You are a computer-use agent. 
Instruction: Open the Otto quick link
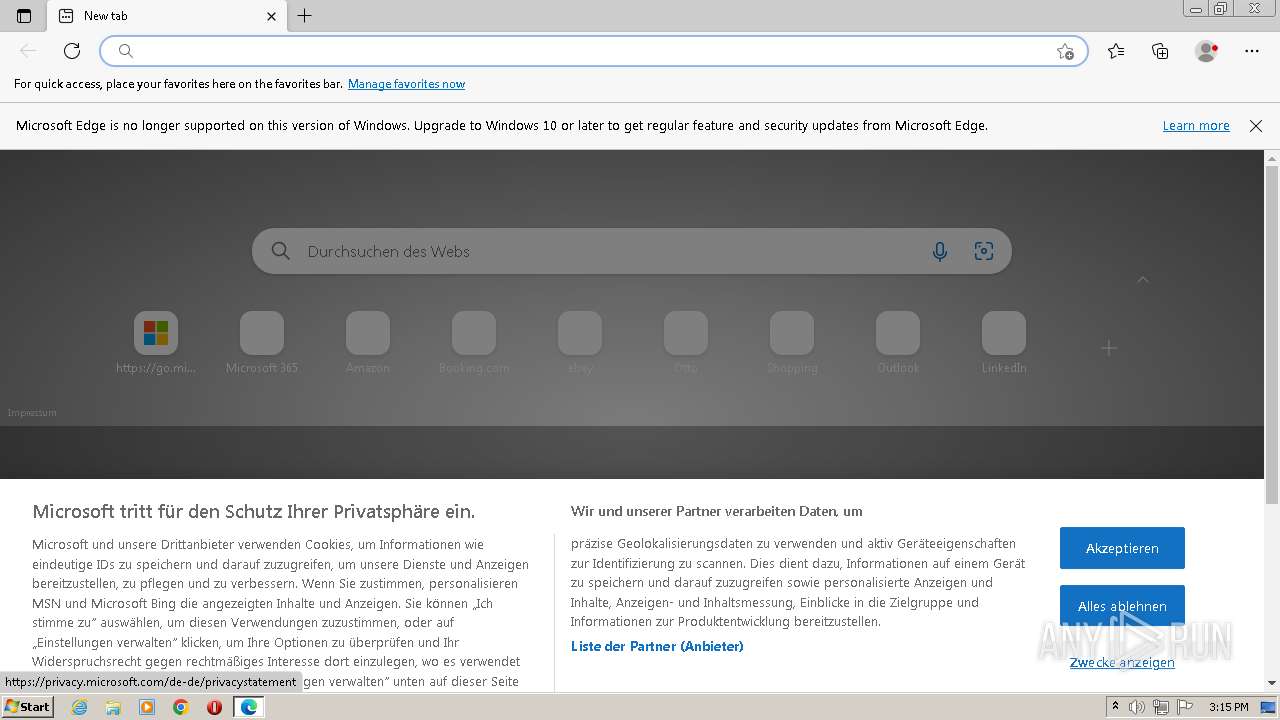686,343
